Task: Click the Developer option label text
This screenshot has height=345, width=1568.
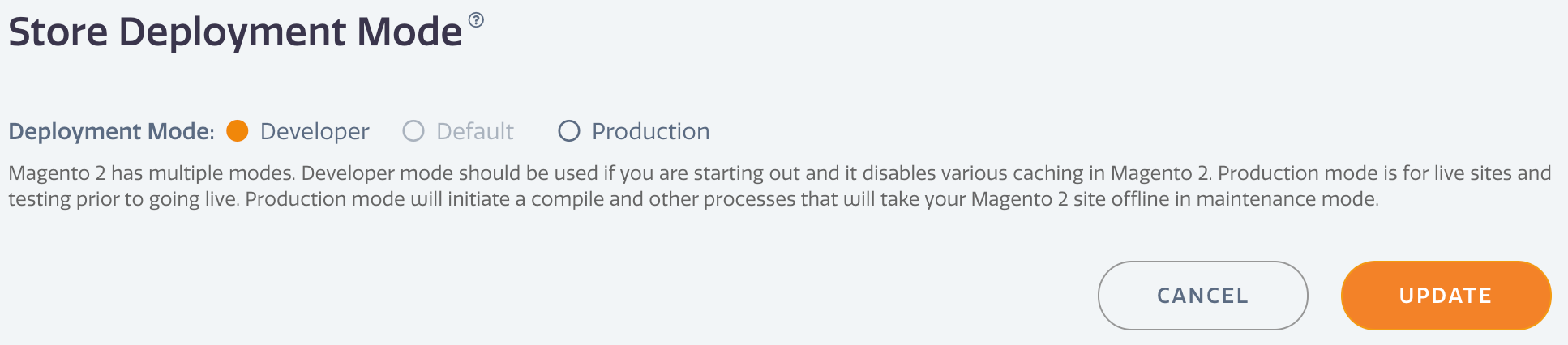Action: [315, 131]
